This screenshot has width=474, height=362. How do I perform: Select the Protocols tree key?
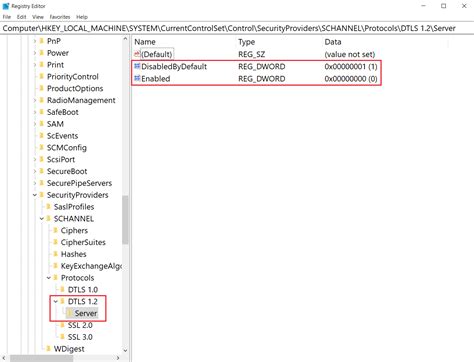tap(77, 278)
